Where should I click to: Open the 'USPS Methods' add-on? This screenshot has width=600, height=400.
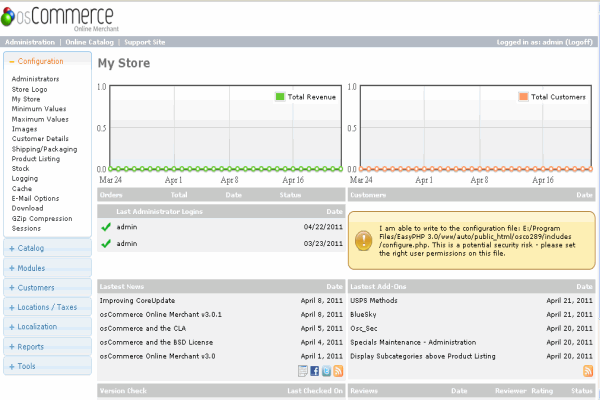click(374, 300)
